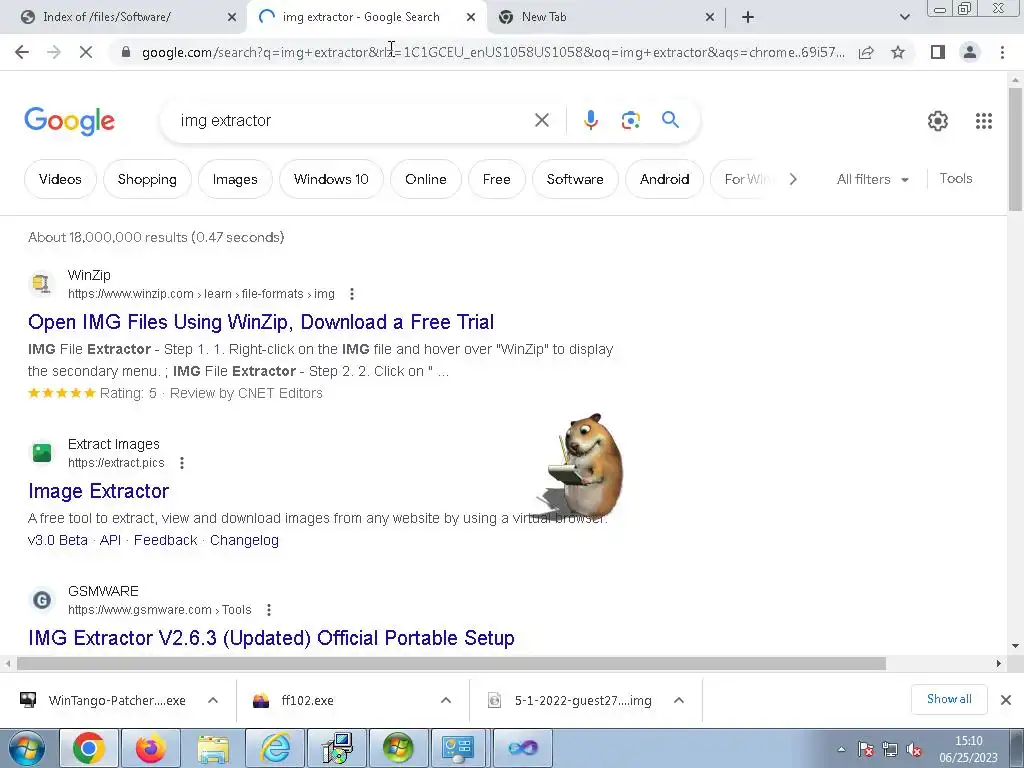Filter results by Videos
This screenshot has height=768, width=1024.
[x=60, y=179]
